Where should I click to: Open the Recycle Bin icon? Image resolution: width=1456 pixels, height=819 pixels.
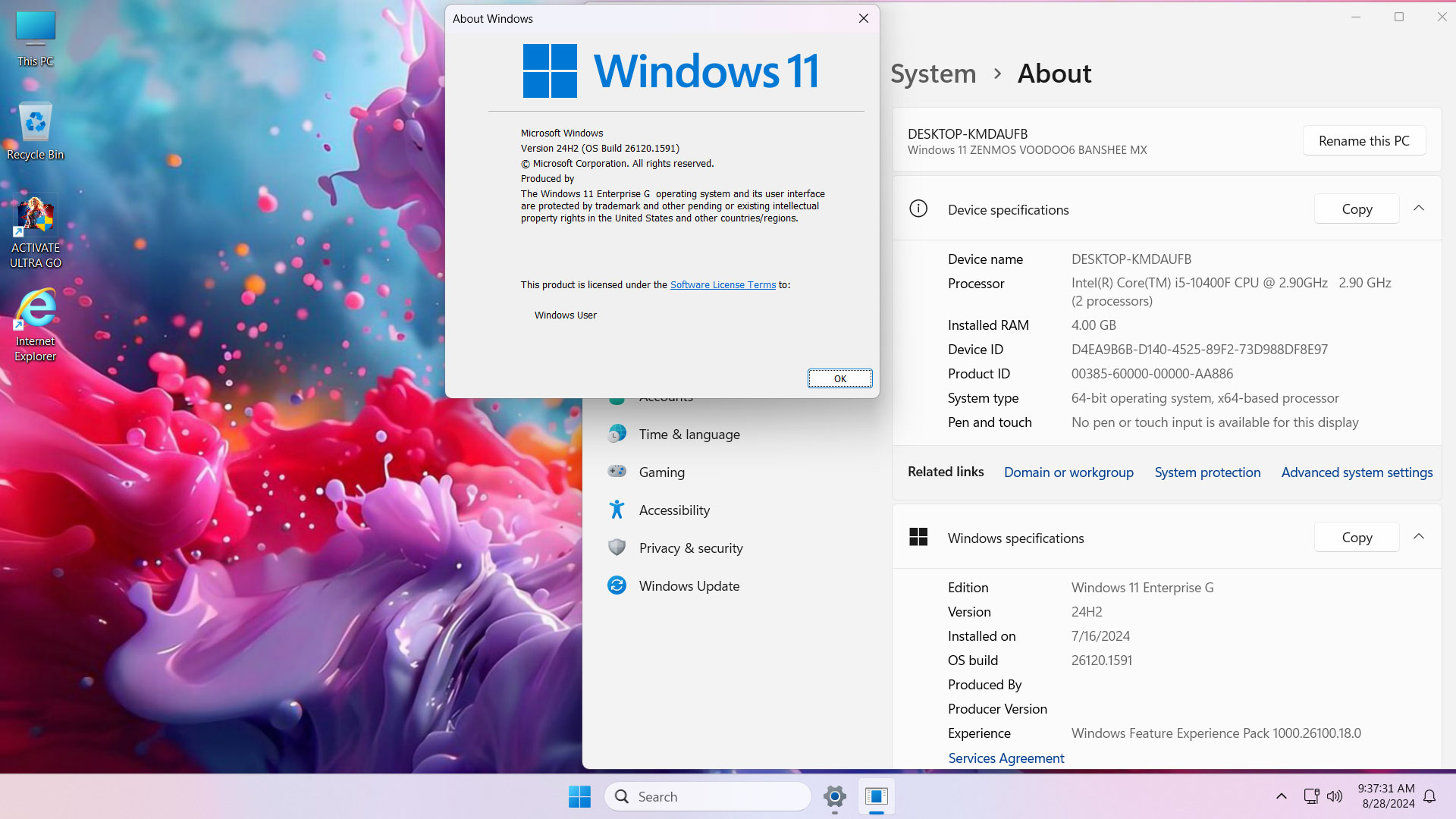pyautogui.click(x=36, y=131)
